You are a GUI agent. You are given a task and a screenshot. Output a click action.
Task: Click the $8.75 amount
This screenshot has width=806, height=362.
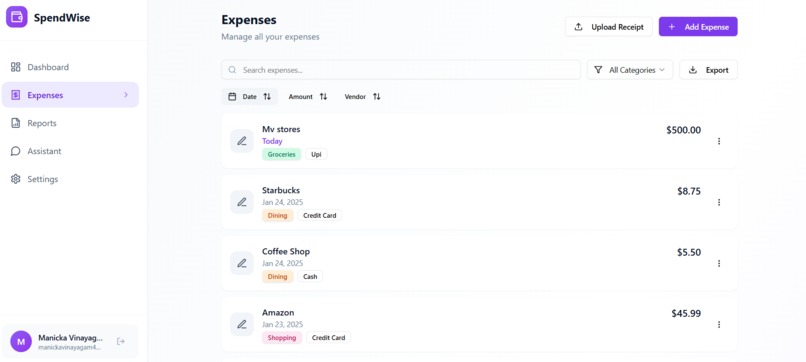click(689, 191)
